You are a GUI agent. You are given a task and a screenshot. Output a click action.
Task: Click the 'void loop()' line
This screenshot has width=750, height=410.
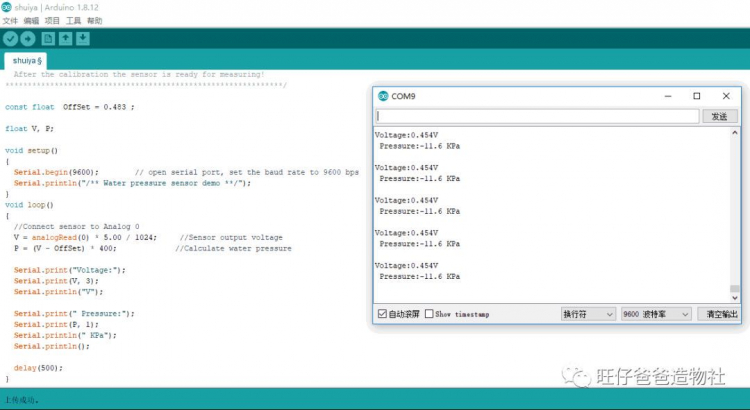coord(29,205)
